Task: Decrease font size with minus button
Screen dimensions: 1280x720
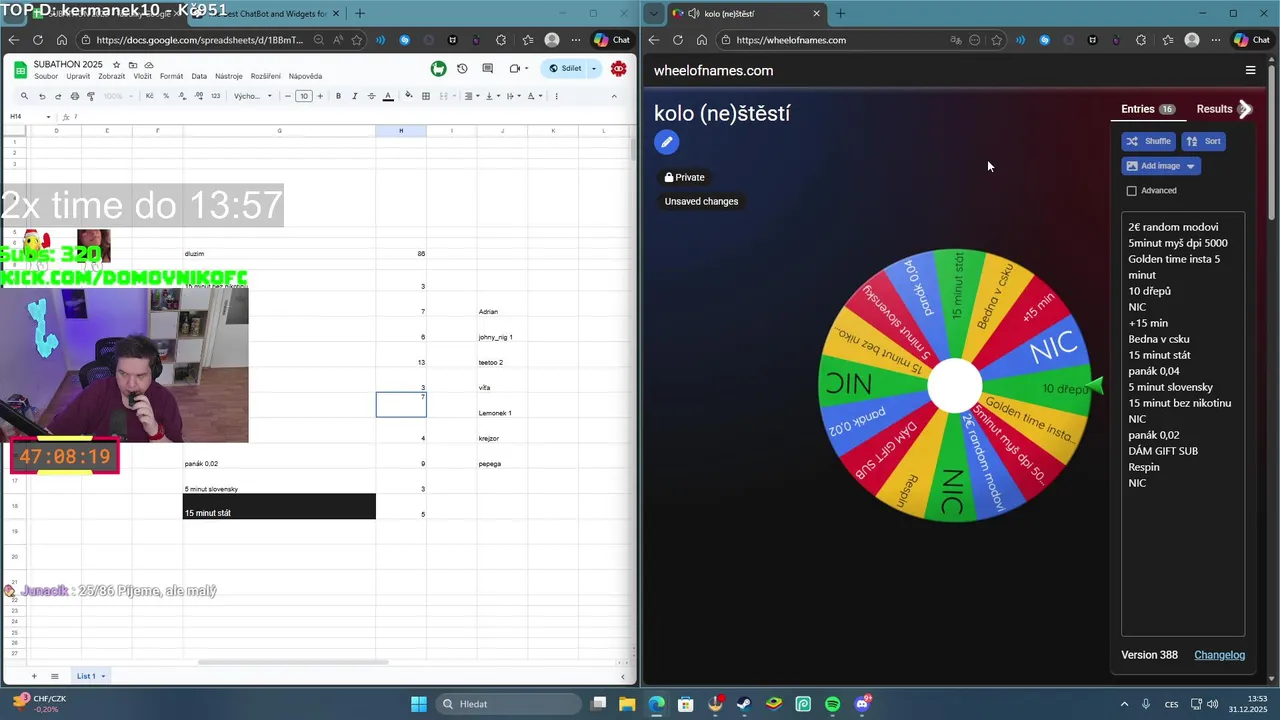Action: (x=288, y=96)
